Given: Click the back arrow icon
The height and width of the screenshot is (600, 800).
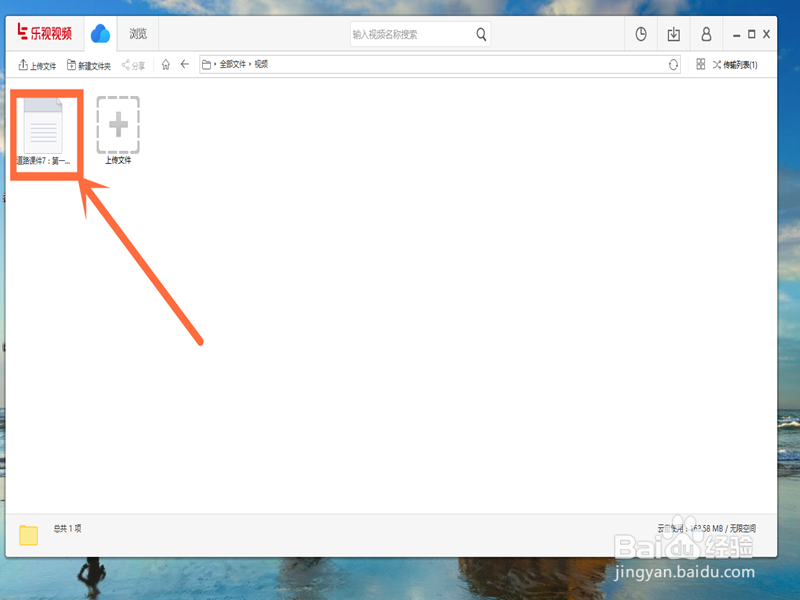Looking at the screenshot, I should click(x=185, y=64).
